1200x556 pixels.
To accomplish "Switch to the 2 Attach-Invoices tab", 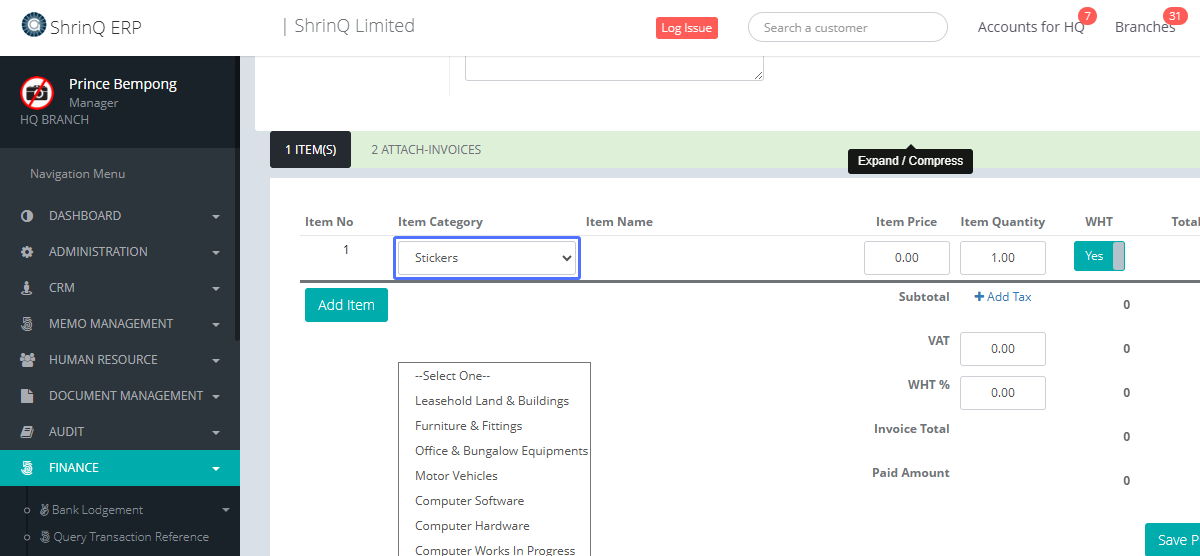I will (x=425, y=150).
